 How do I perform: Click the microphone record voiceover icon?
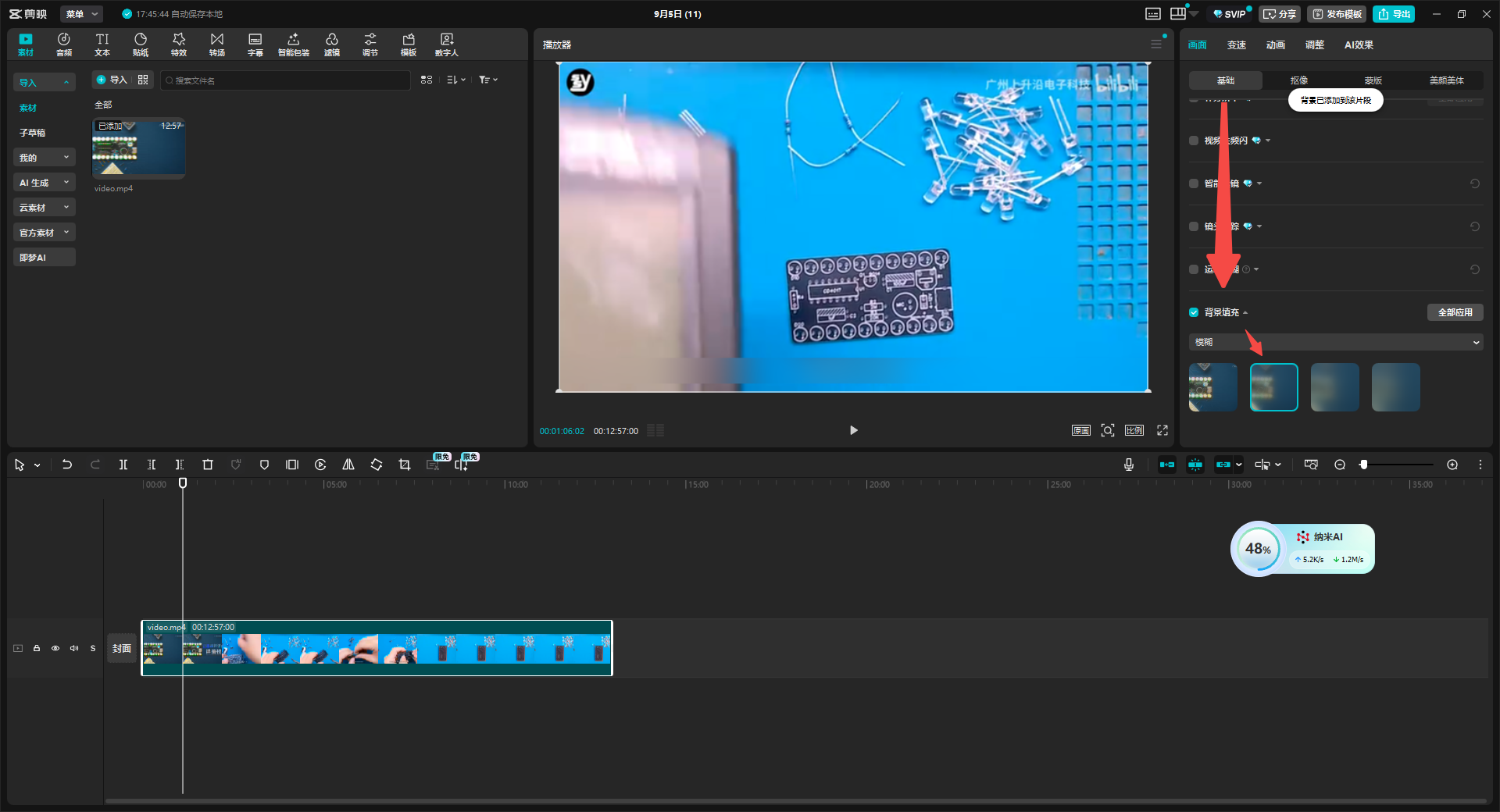(x=1129, y=465)
